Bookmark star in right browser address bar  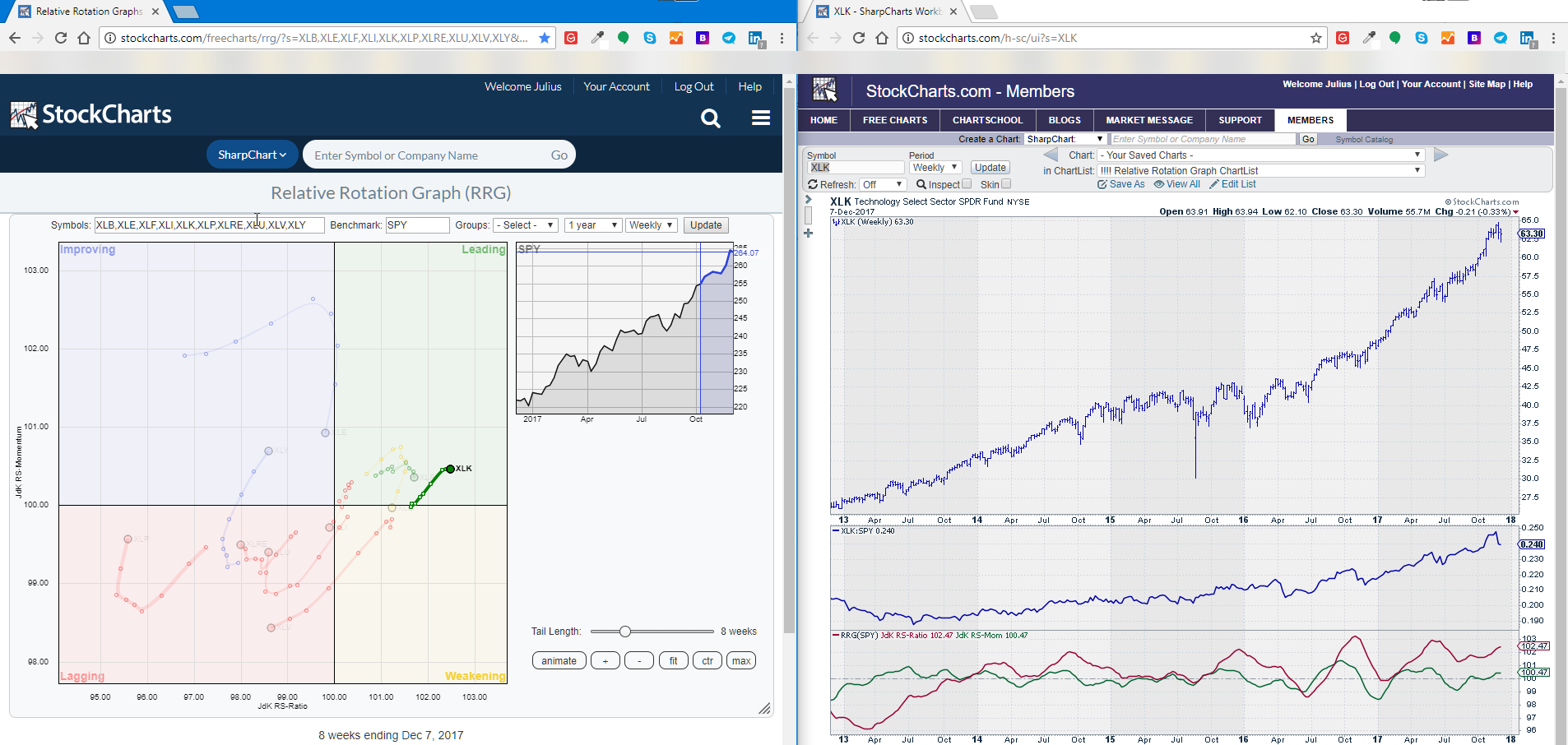click(x=1316, y=38)
